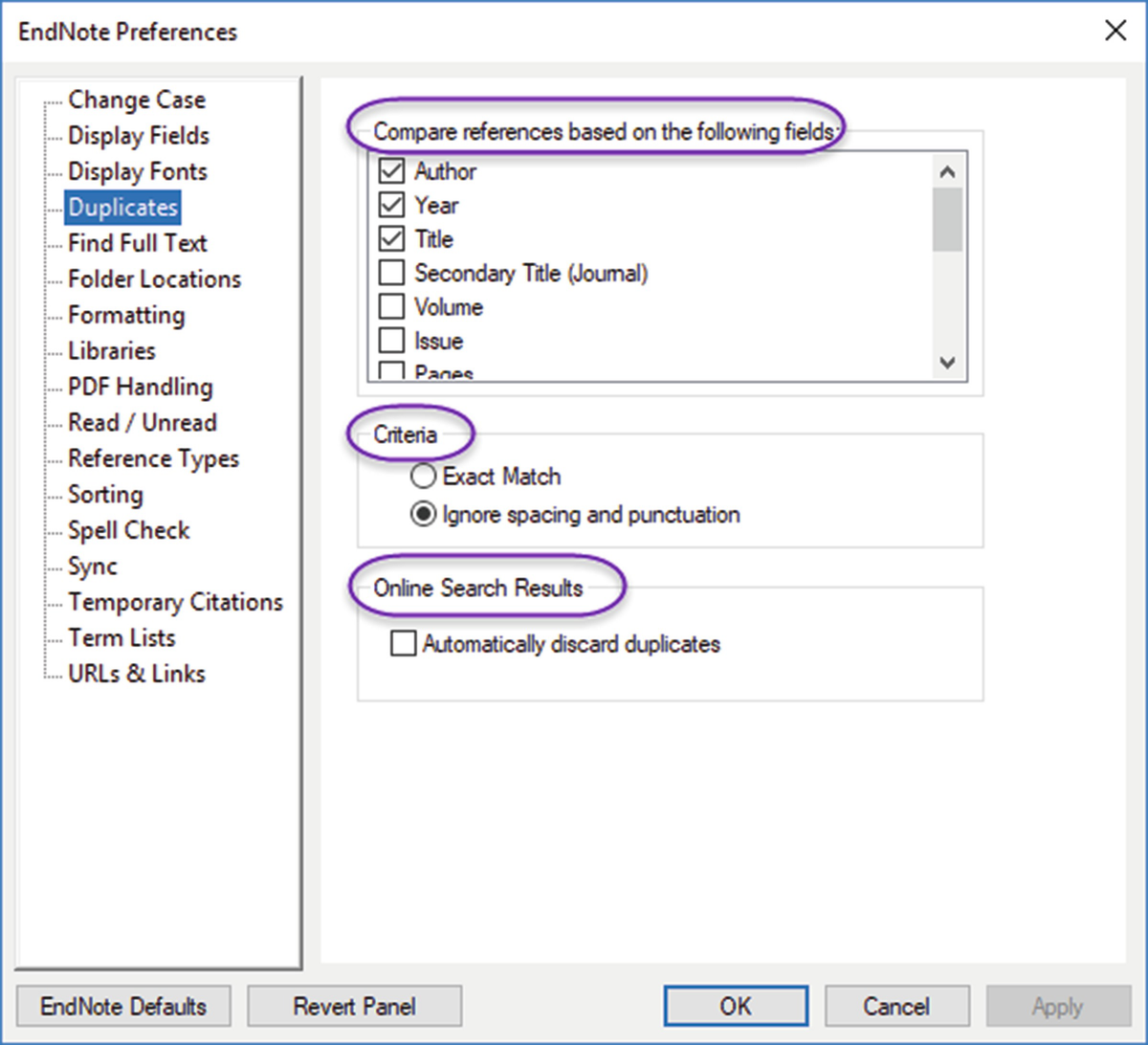Uncheck the Author field checkbox
Screen dimensions: 1148x1045
pos(392,171)
